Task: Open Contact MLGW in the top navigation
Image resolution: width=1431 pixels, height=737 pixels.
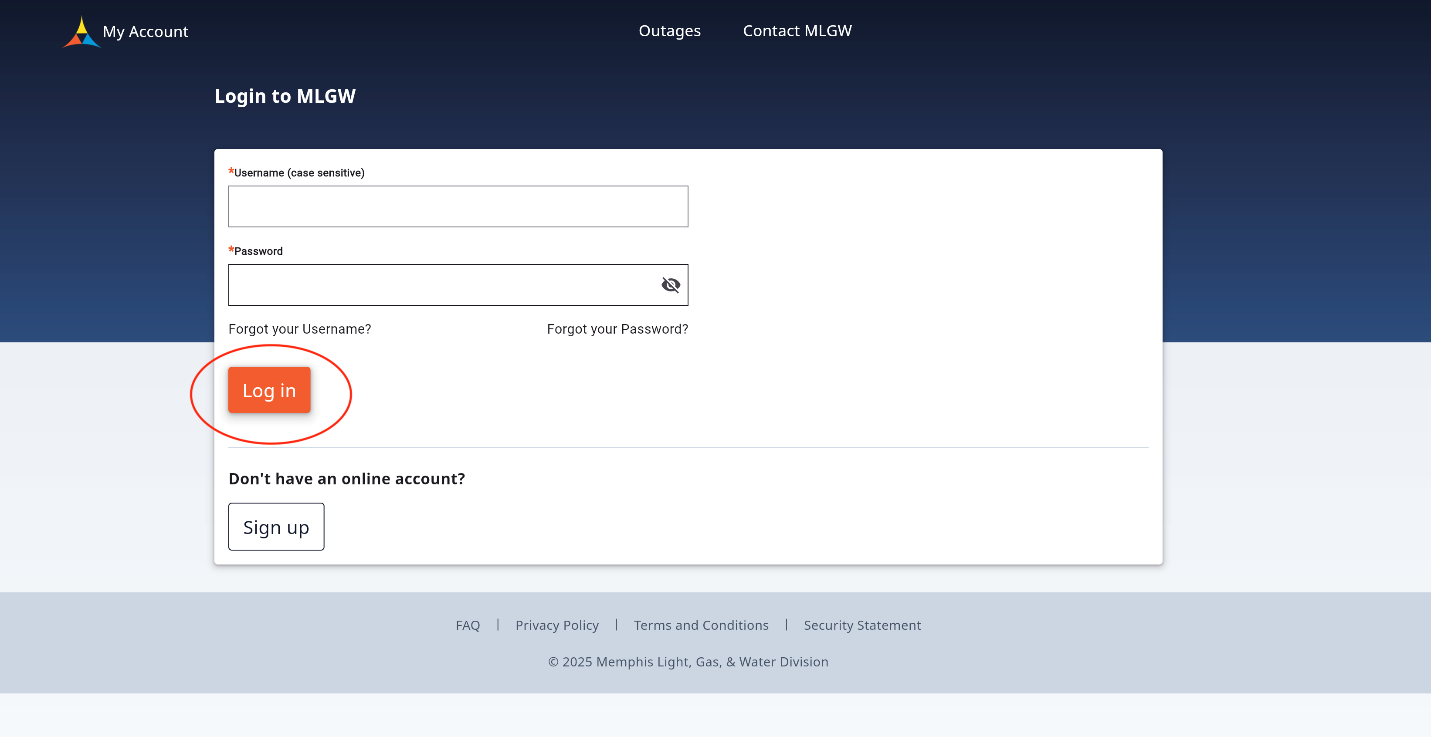Action: 797,31
